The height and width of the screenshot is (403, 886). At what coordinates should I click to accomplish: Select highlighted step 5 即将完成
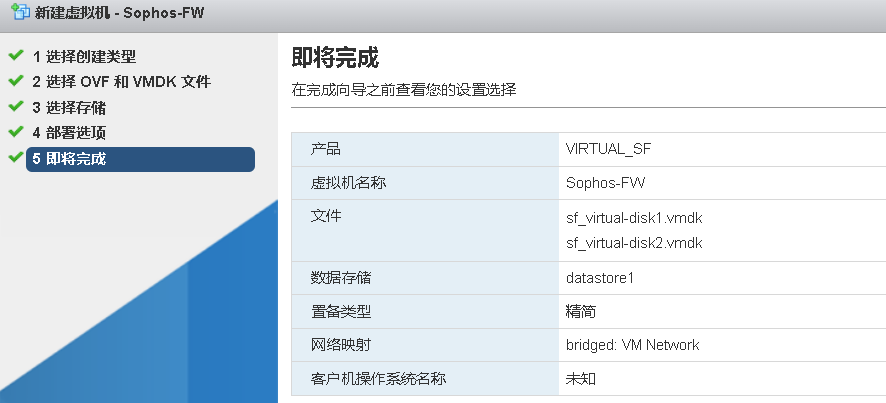click(x=140, y=159)
